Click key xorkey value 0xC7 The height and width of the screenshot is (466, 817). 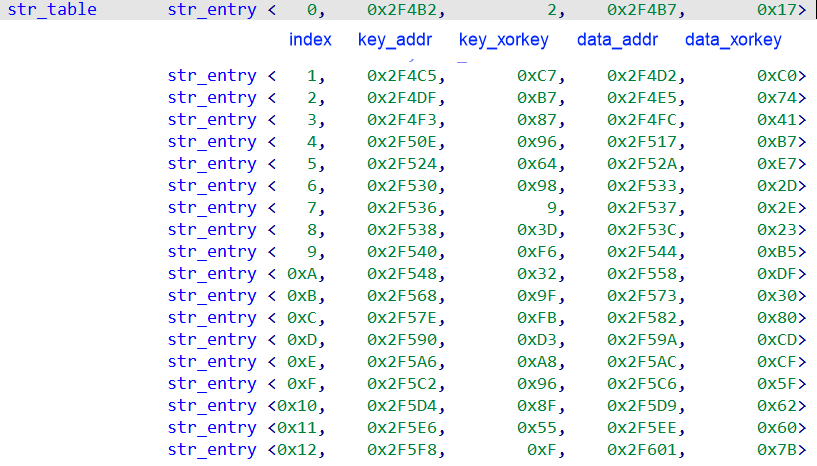[536, 76]
